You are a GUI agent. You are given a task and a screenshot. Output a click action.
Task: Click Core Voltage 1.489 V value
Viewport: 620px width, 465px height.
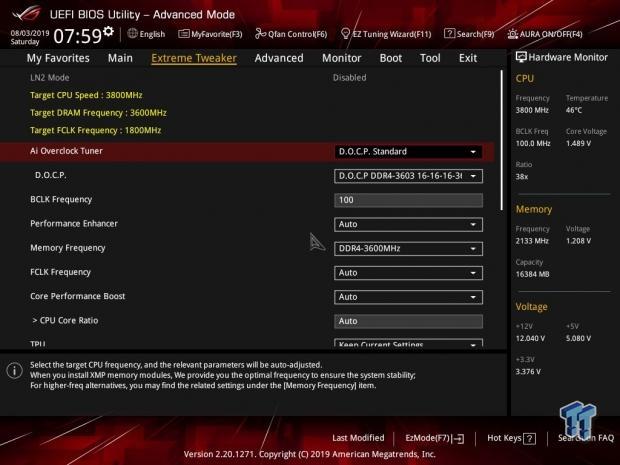pyautogui.click(x=578, y=144)
